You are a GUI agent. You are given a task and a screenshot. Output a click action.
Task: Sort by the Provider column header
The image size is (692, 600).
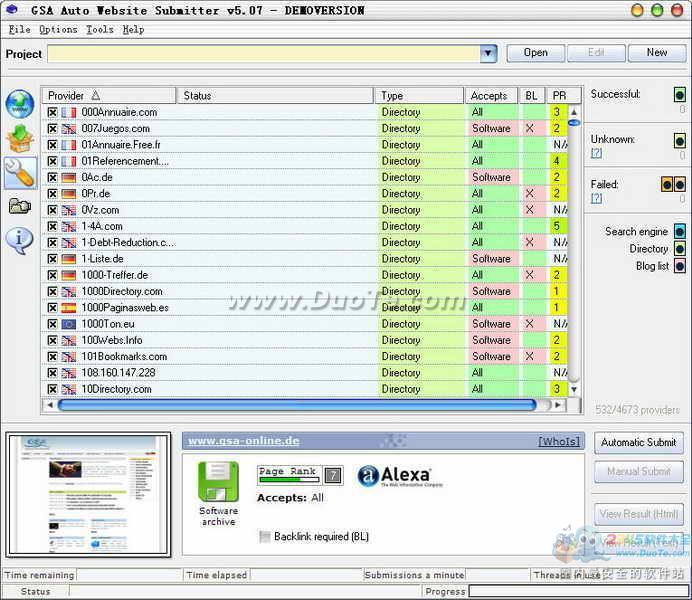109,96
